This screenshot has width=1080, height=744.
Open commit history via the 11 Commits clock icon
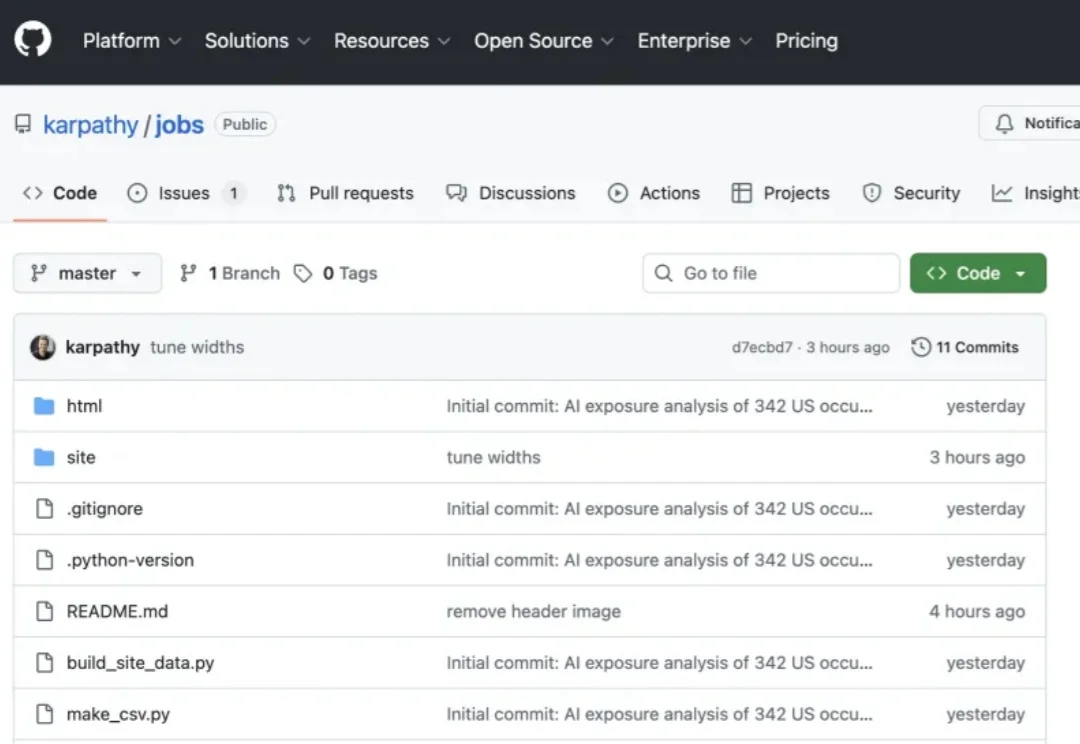pos(921,347)
